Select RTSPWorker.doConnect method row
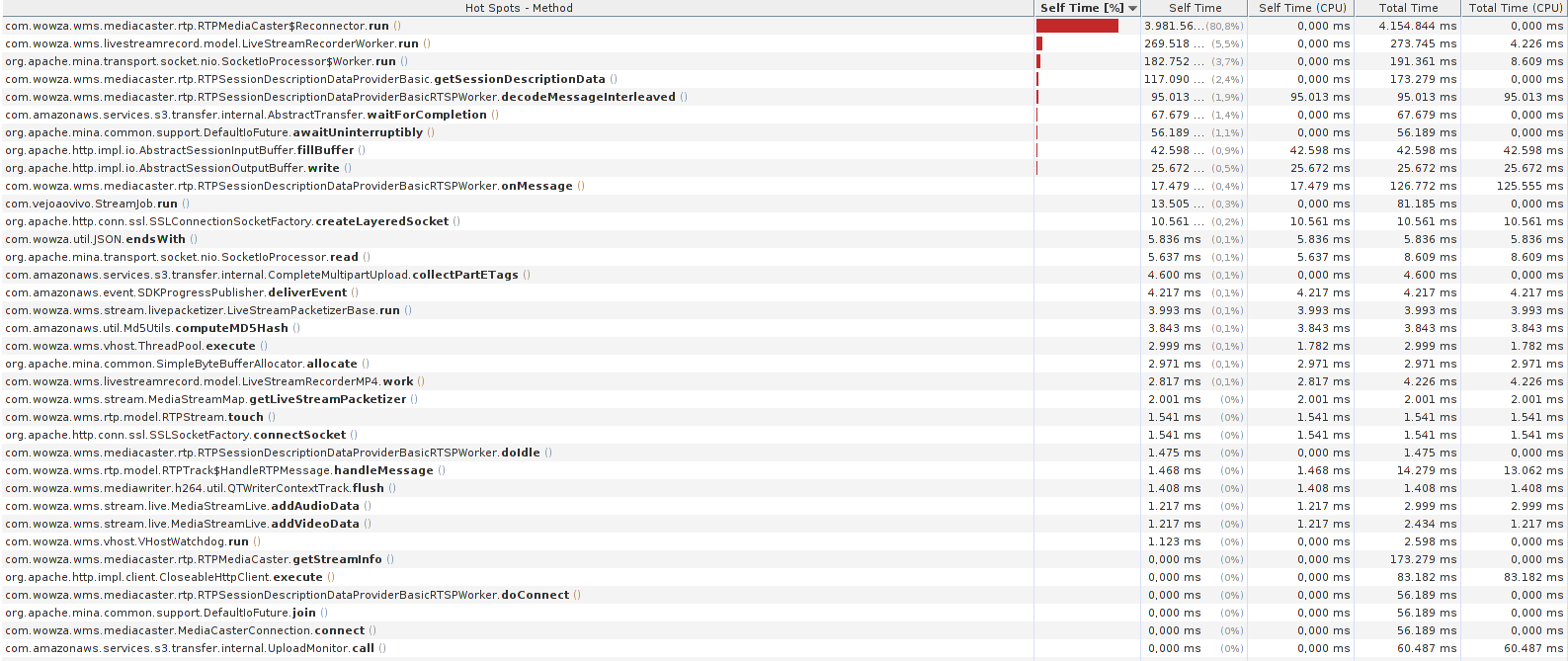This screenshot has width=1568, height=661. pos(784,595)
